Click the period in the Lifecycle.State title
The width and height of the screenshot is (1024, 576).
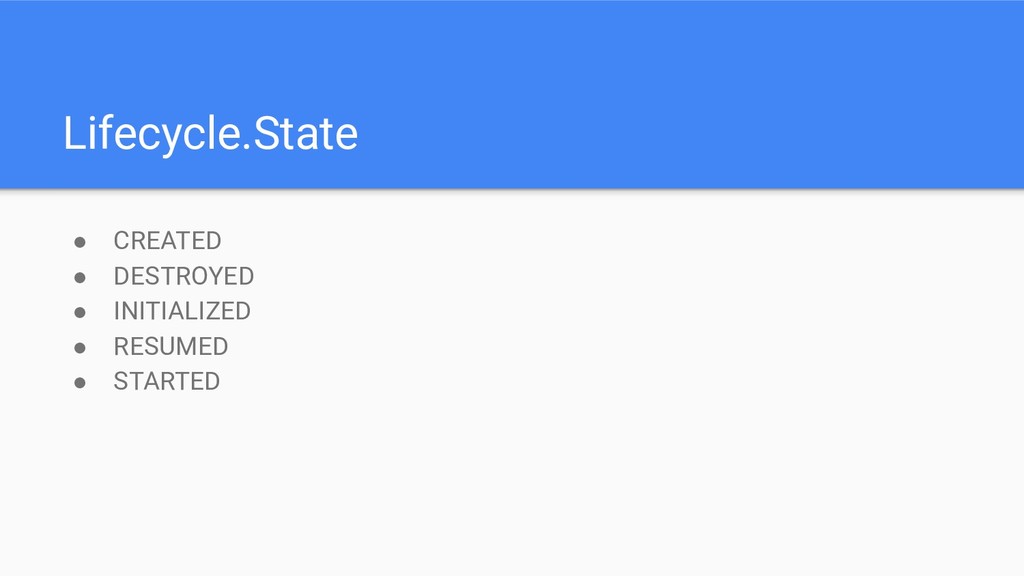(246, 146)
